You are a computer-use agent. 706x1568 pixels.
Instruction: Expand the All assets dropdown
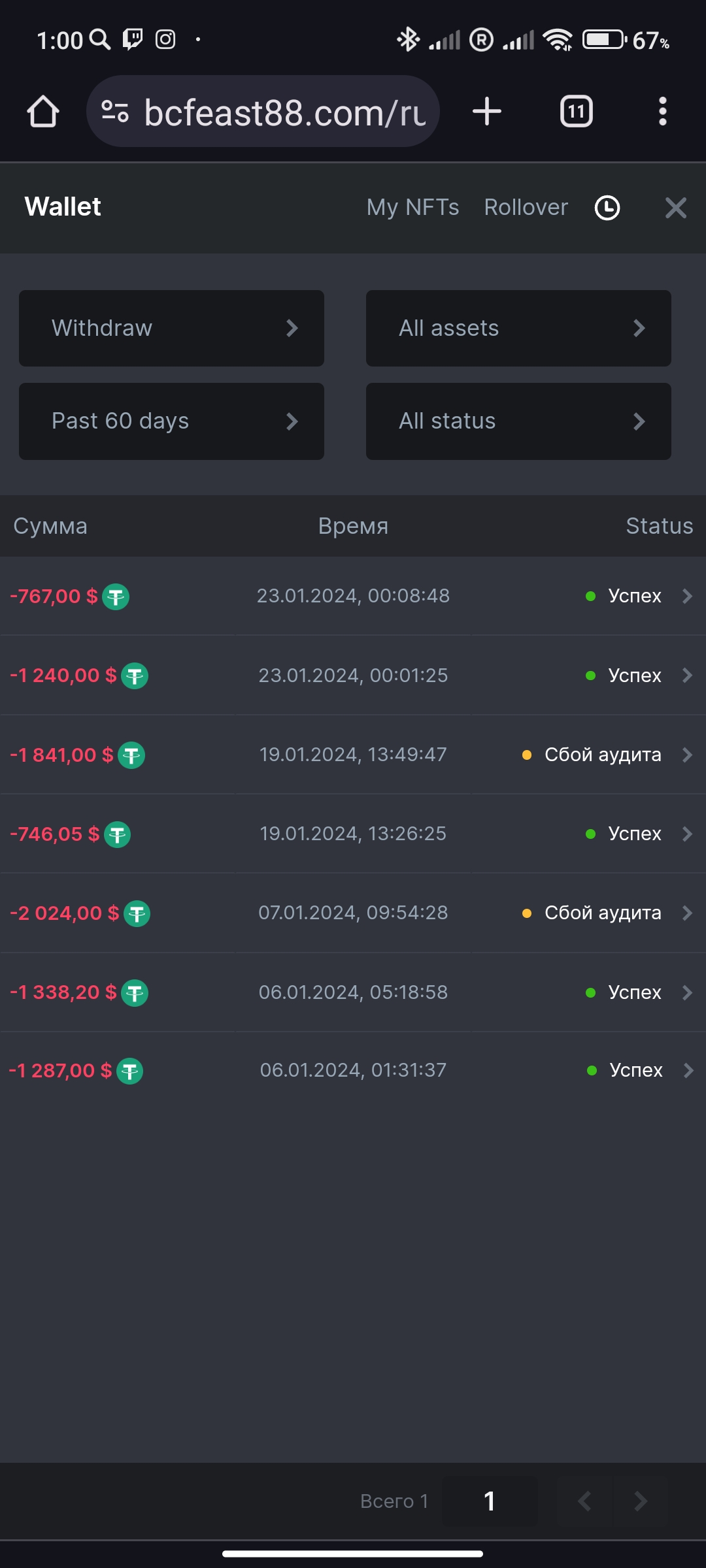tap(518, 328)
